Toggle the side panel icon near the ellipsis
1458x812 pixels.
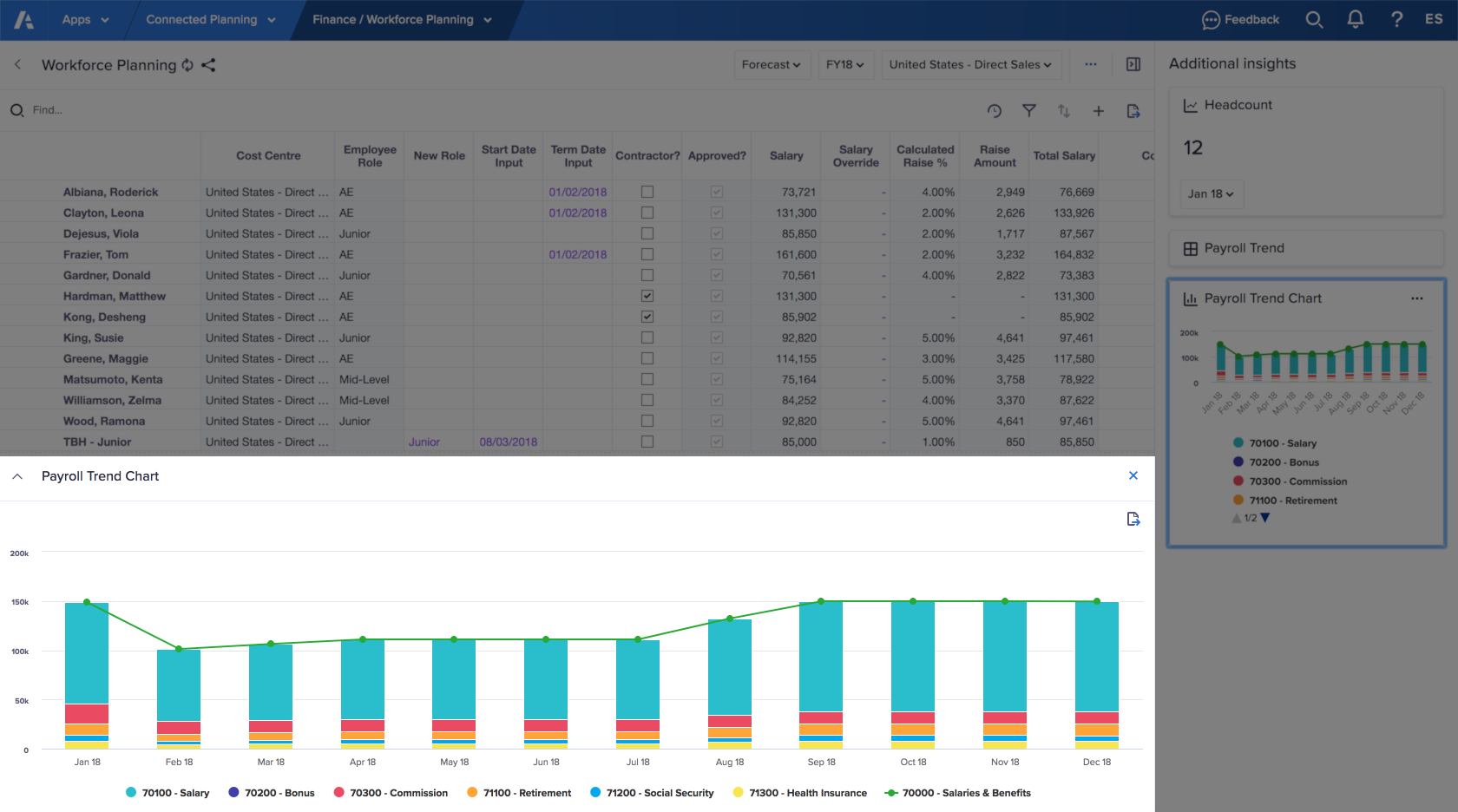click(1133, 65)
